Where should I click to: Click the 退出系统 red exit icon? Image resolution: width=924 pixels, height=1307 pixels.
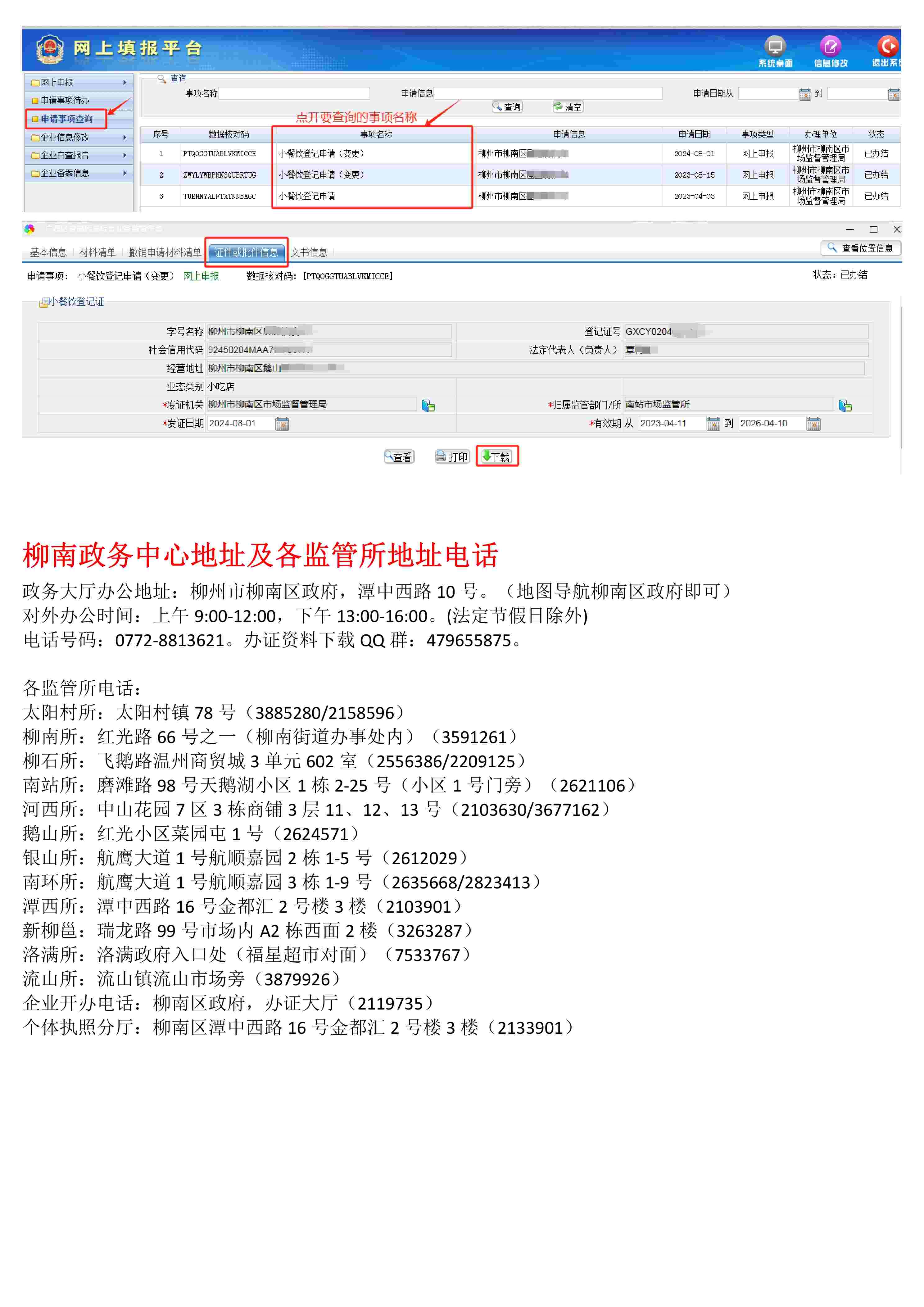888,46
